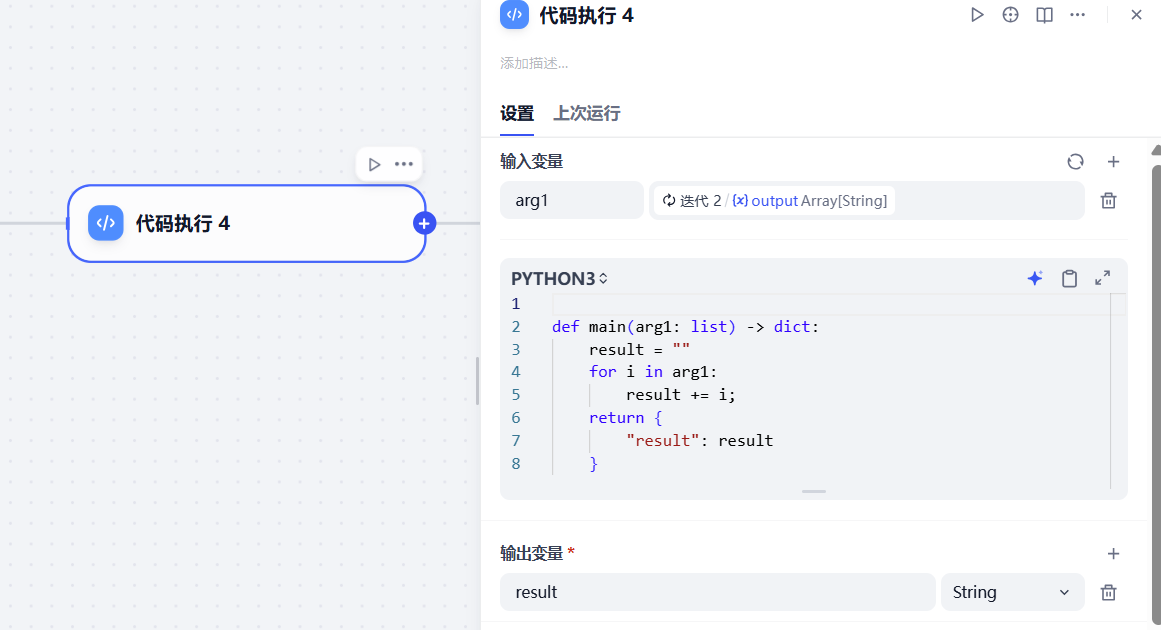Open the AI code generator sparkle icon

click(1034, 278)
